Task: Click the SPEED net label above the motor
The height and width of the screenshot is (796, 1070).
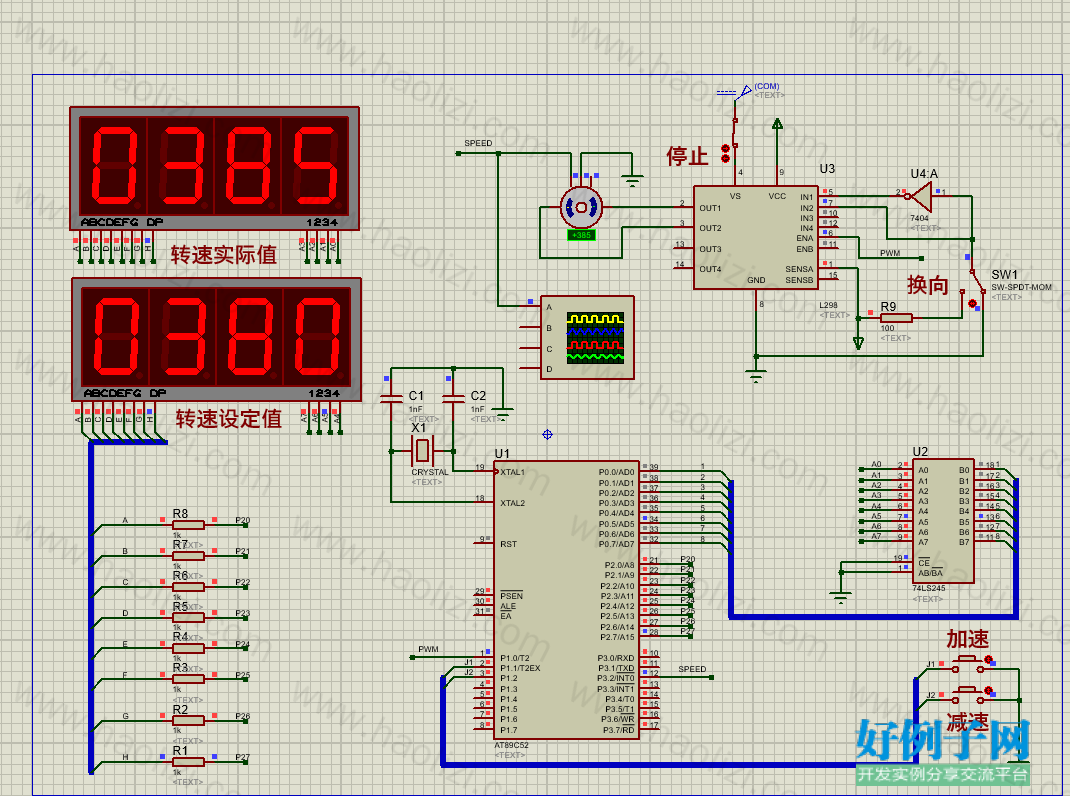Action: click(478, 143)
